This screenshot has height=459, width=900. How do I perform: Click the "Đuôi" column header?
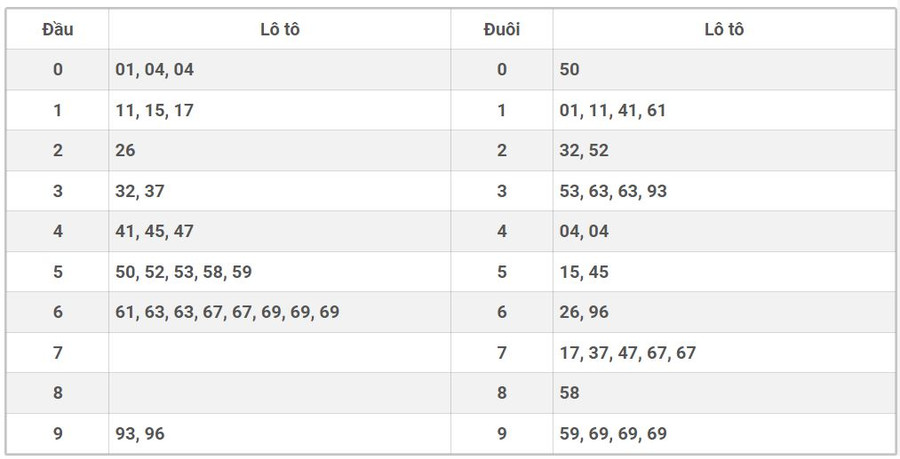[501, 29]
